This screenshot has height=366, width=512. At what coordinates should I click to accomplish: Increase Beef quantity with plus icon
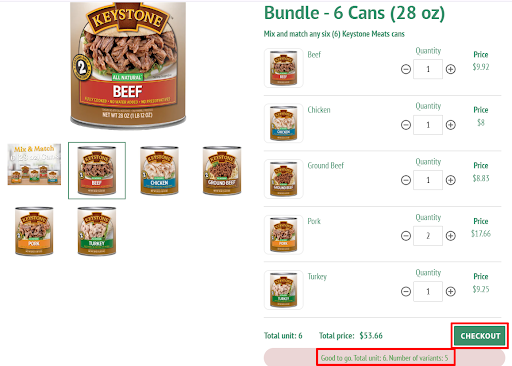pos(451,69)
